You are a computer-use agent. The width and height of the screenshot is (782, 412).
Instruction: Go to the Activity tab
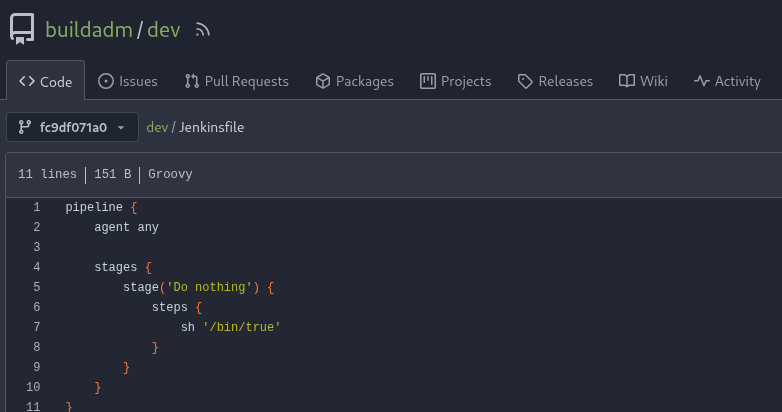(x=737, y=81)
